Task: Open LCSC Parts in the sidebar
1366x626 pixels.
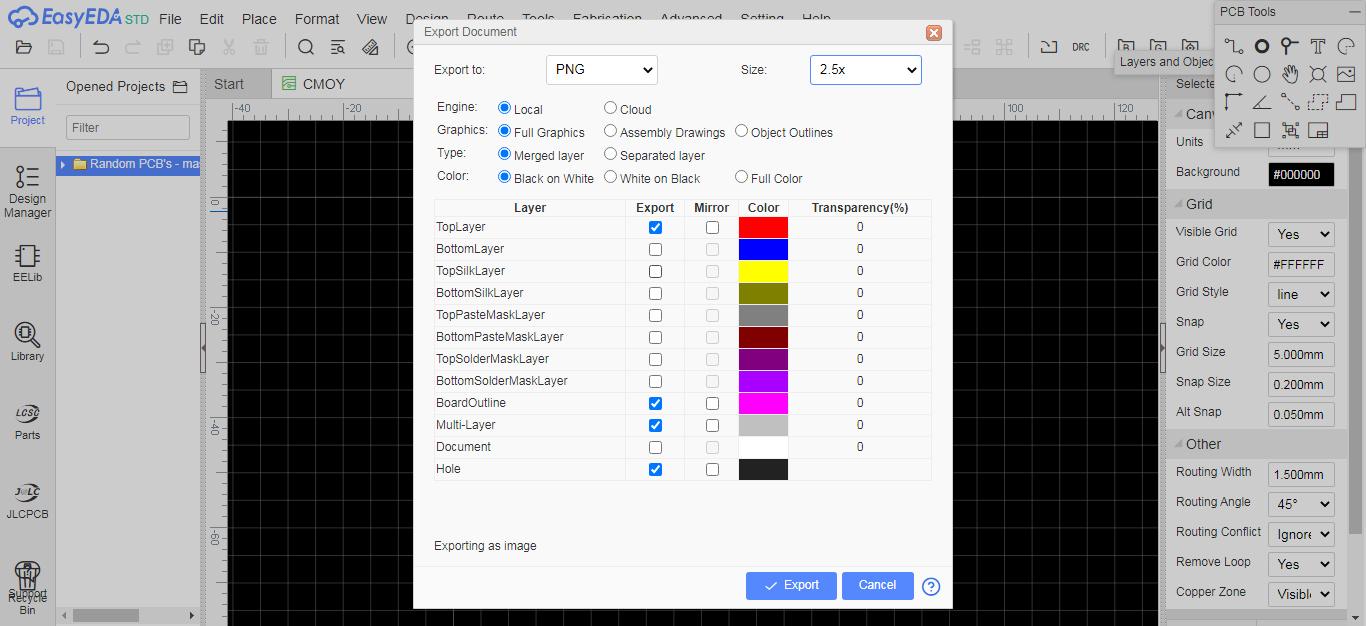Action: tap(28, 421)
